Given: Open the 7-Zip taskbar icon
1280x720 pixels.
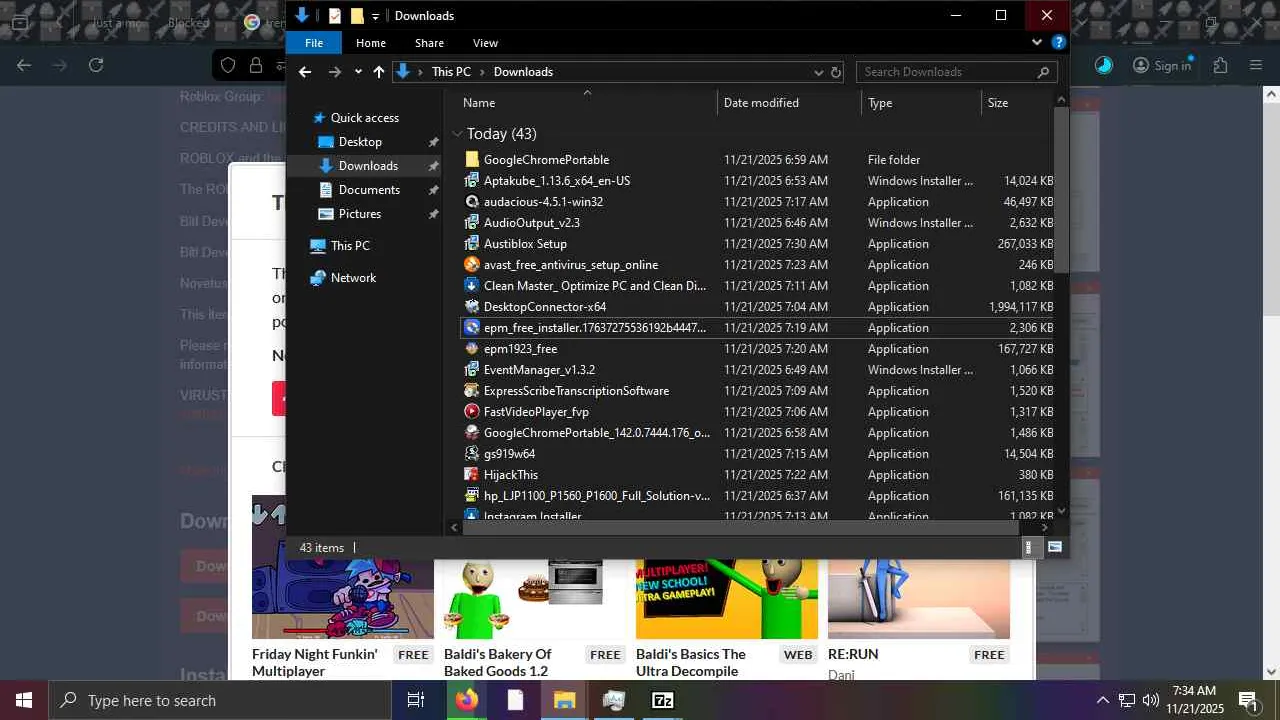Looking at the screenshot, I should pyautogui.click(x=662, y=700).
